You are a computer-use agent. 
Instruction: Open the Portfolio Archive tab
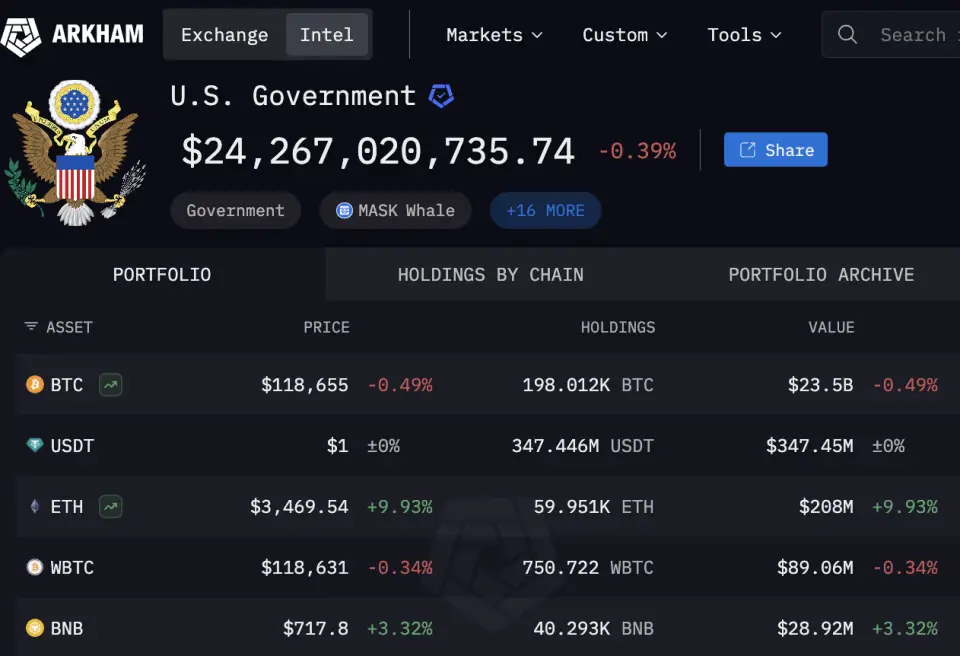(821, 274)
